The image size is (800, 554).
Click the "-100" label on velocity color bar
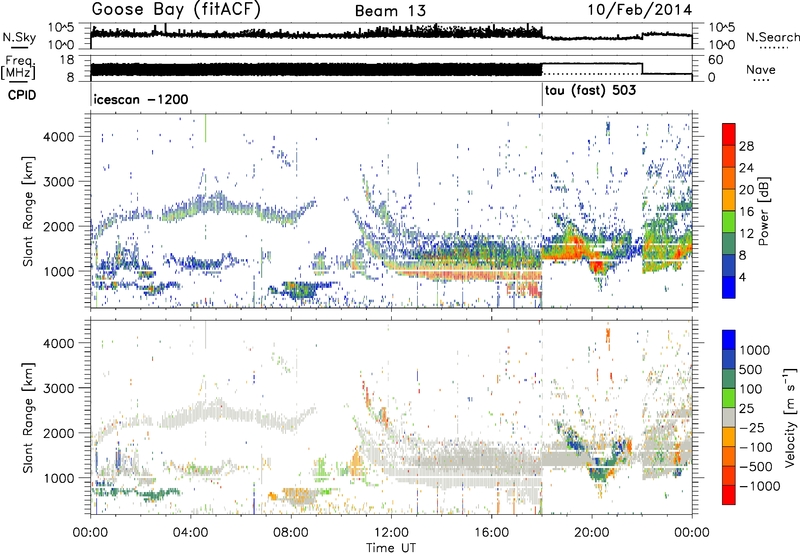click(756, 447)
